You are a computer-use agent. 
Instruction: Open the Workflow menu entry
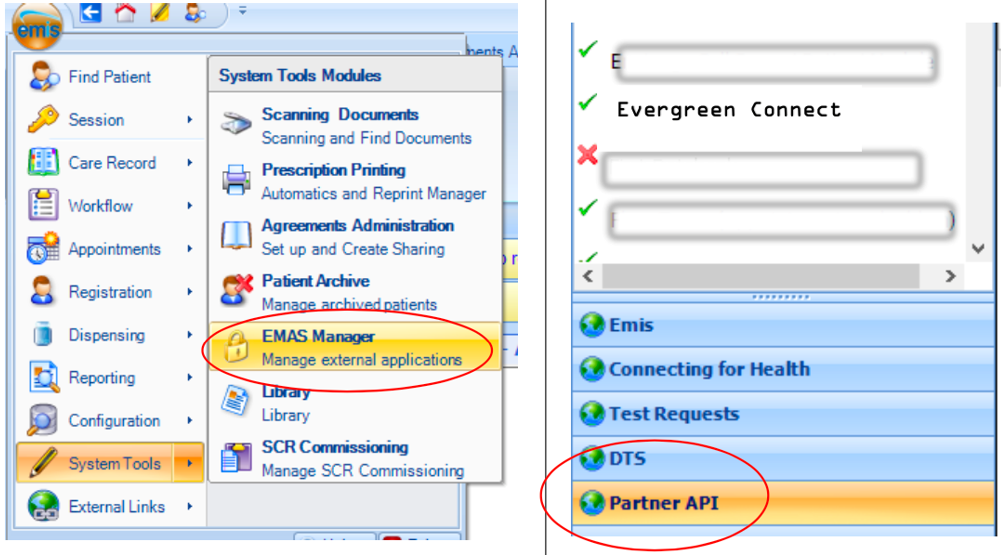click(x=110, y=205)
